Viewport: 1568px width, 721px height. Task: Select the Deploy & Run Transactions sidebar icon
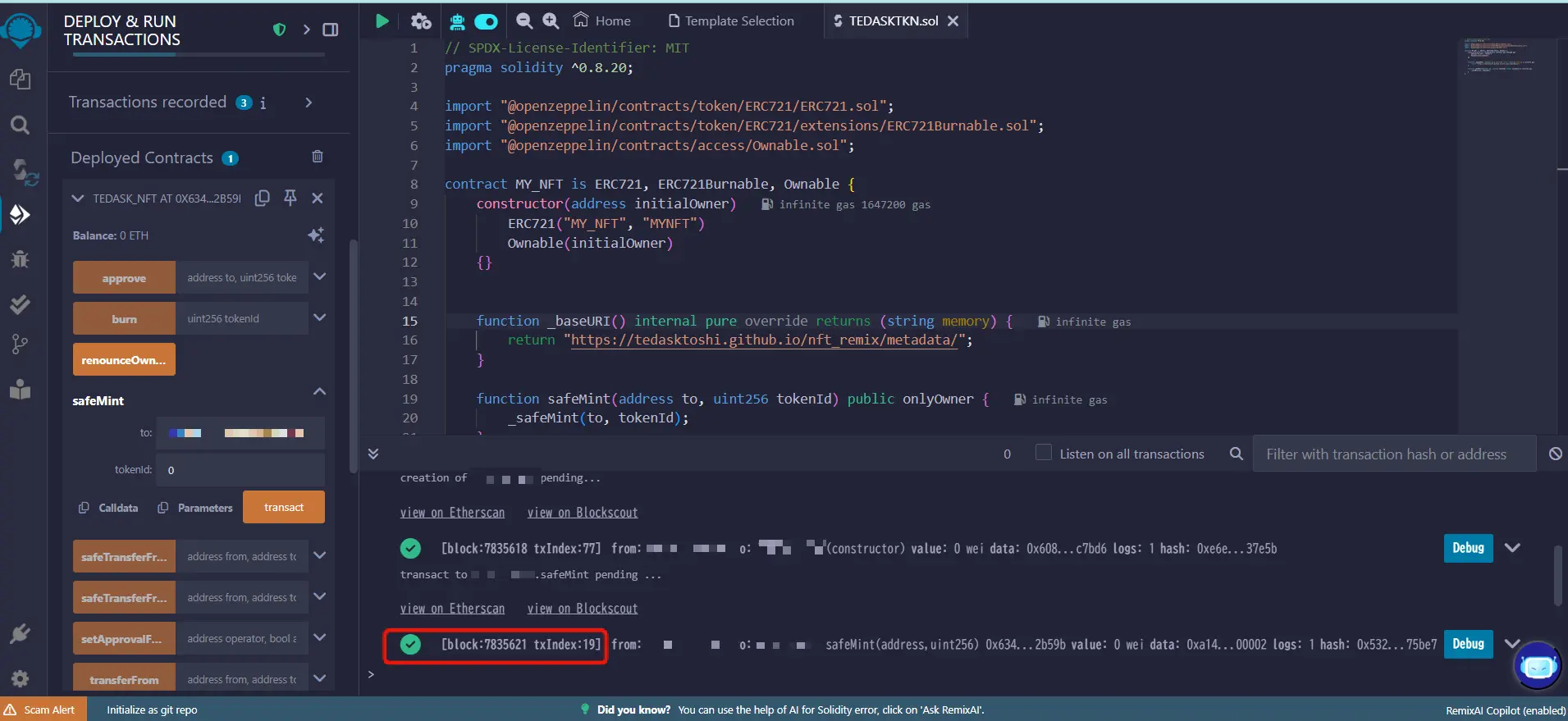pyautogui.click(x=20, y=215)
